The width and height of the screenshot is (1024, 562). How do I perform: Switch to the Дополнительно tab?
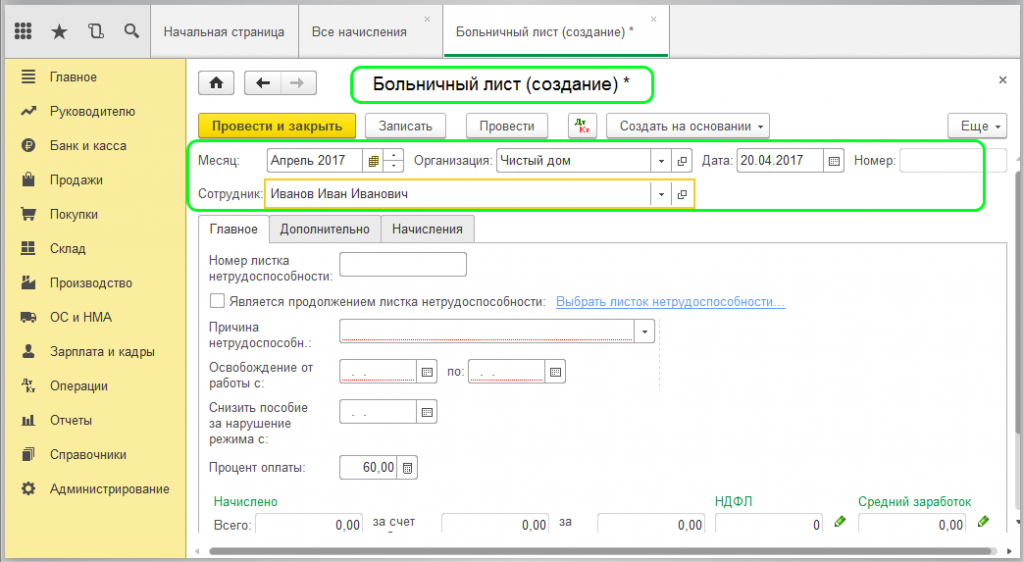pyautogui.click(x=325, y=229)
